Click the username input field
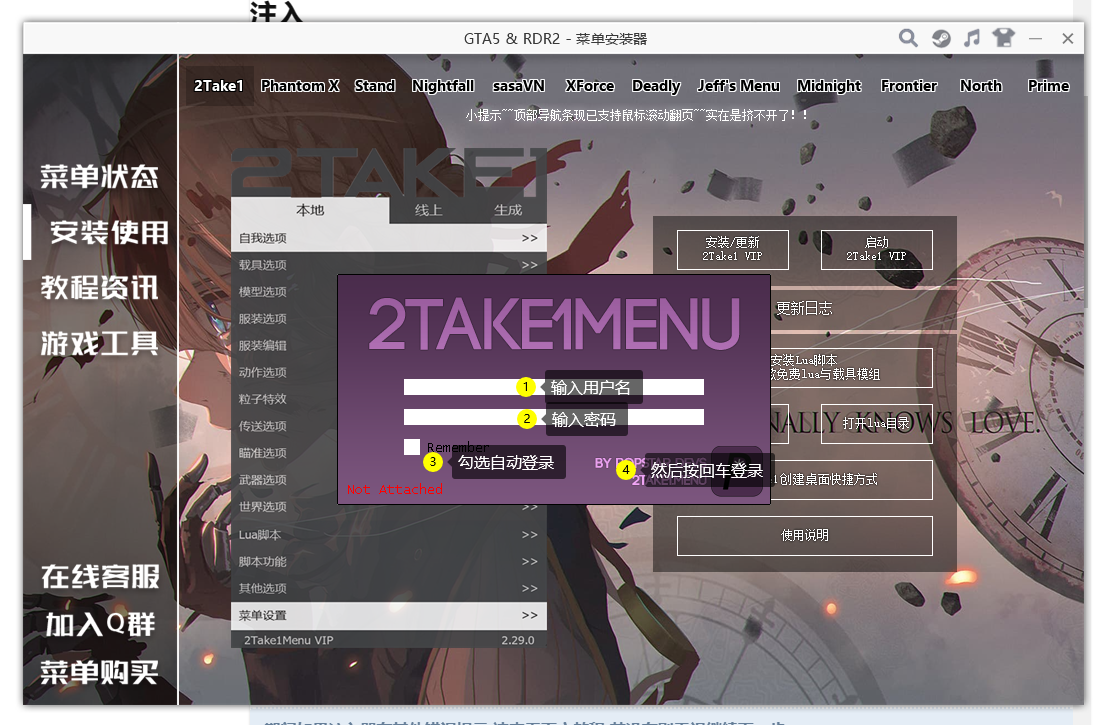The width and height of the screenshot is (1116, 725). tap(460, 387)
